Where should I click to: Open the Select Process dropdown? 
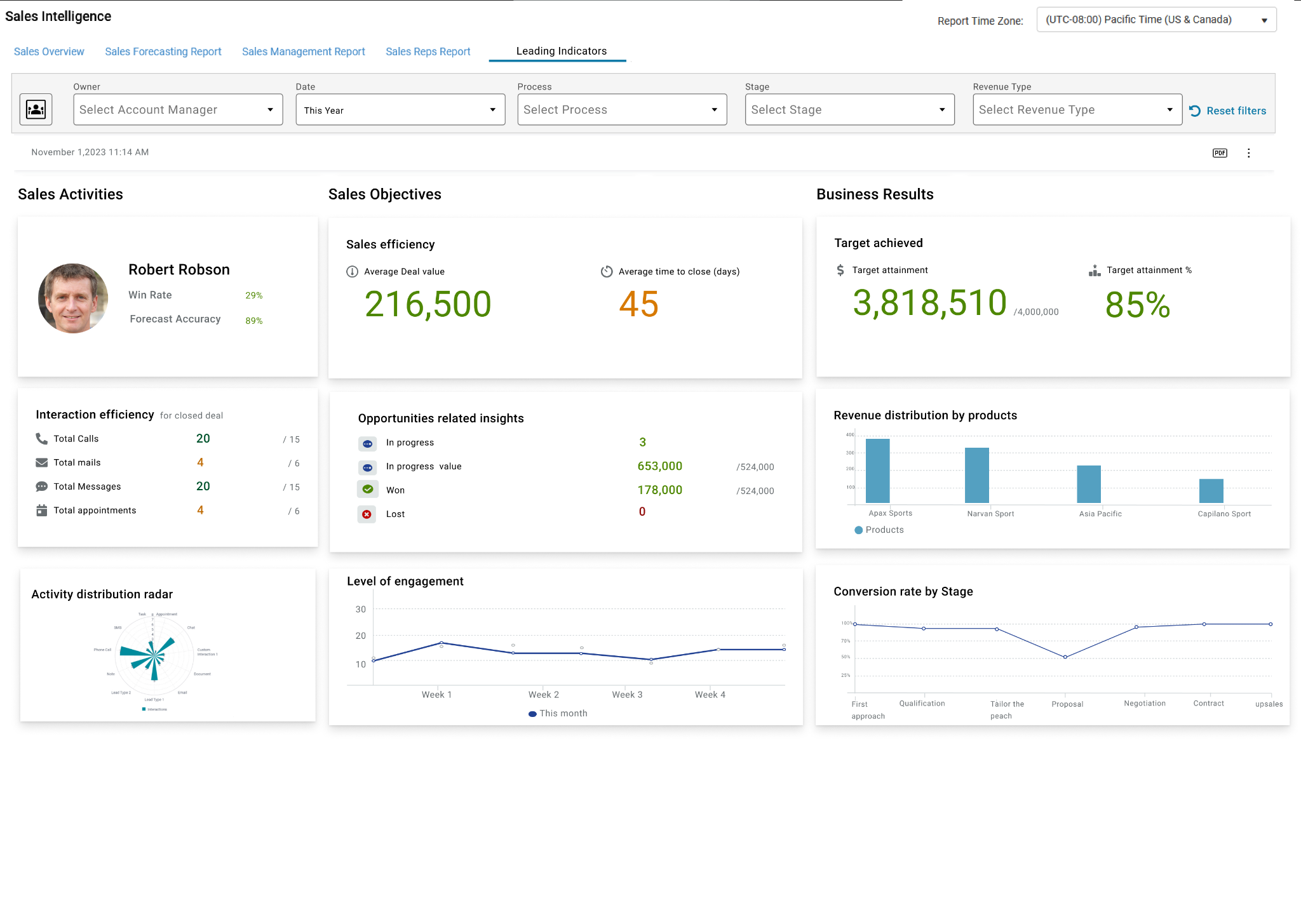[622, 110]
